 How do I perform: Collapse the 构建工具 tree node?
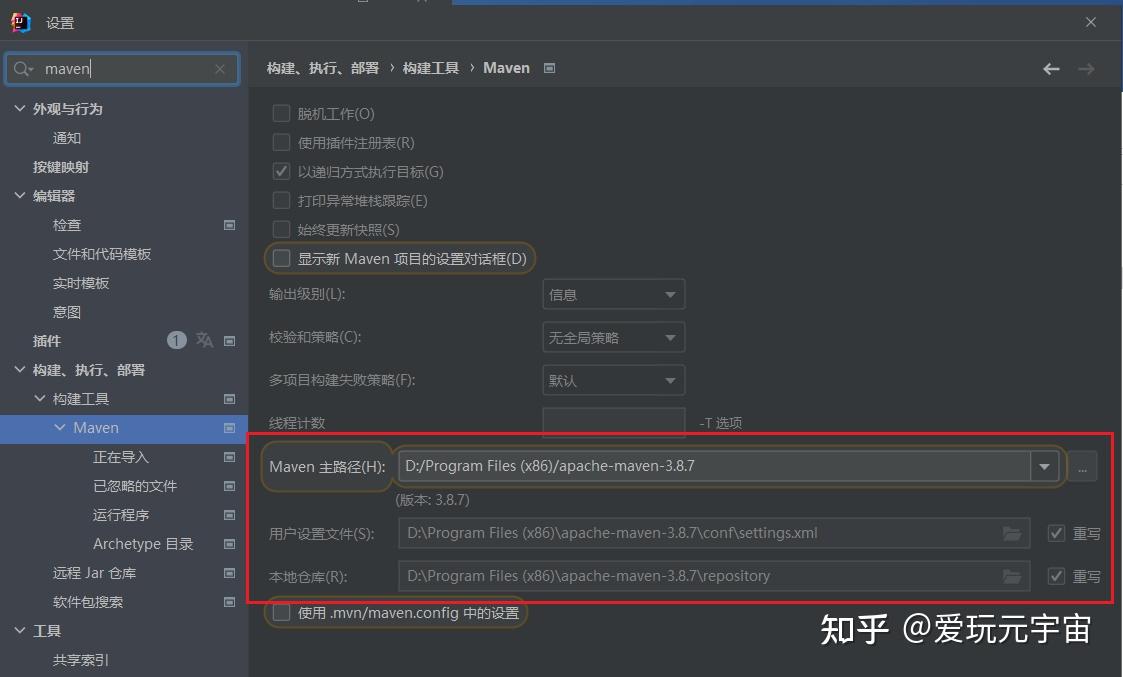click(x=40, y=398)
